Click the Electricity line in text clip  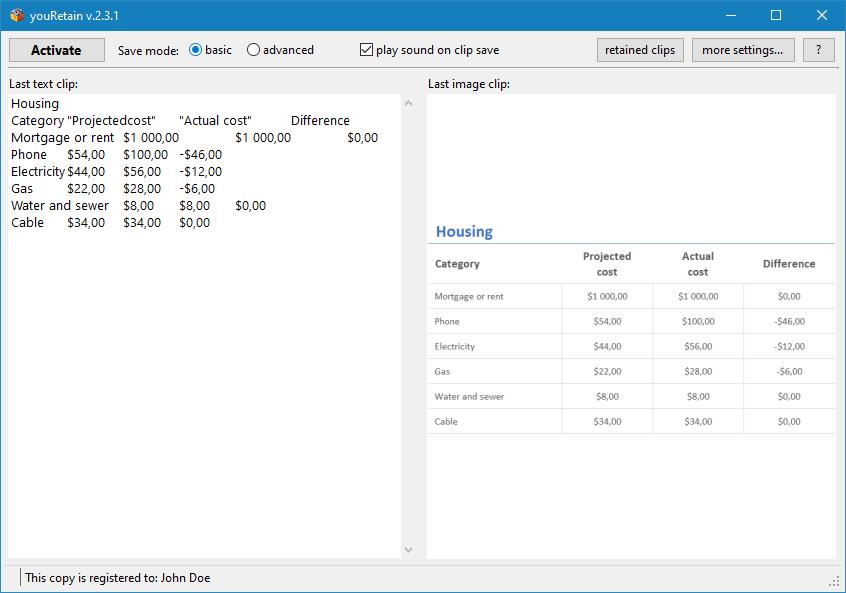pyautogui.click(x=38, y=172)
